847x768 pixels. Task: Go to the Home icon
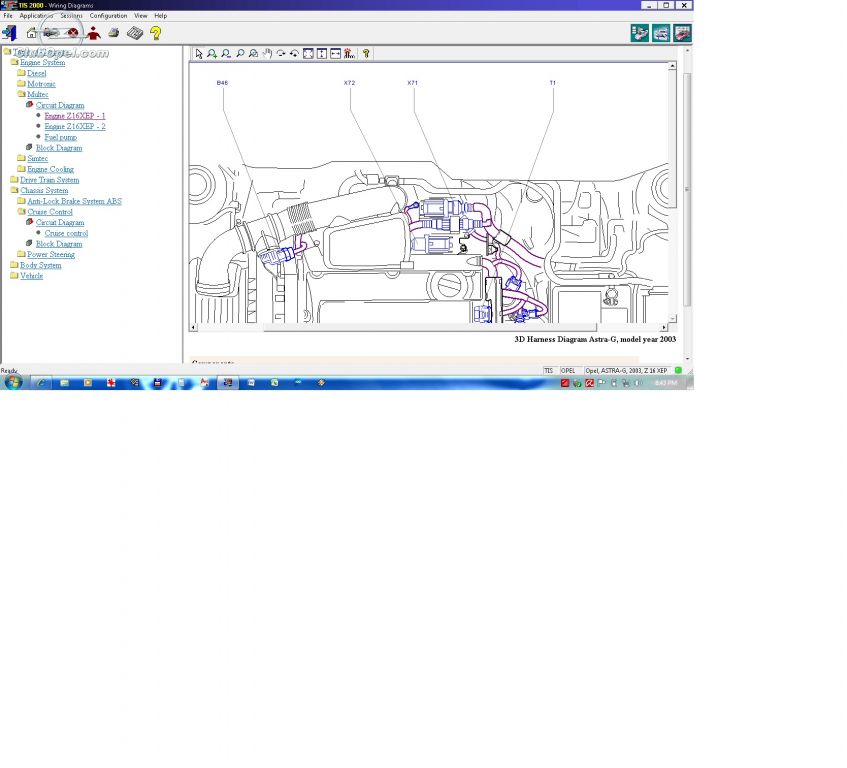point(32,33)
